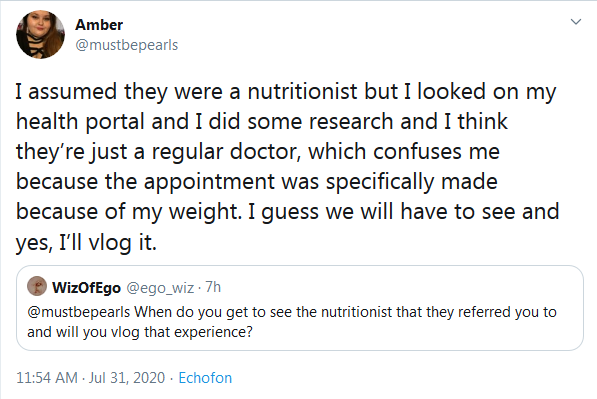597x399 pixels.
Task: Click the WizOfEgo small avatar
Action: (x=37, y=286)
